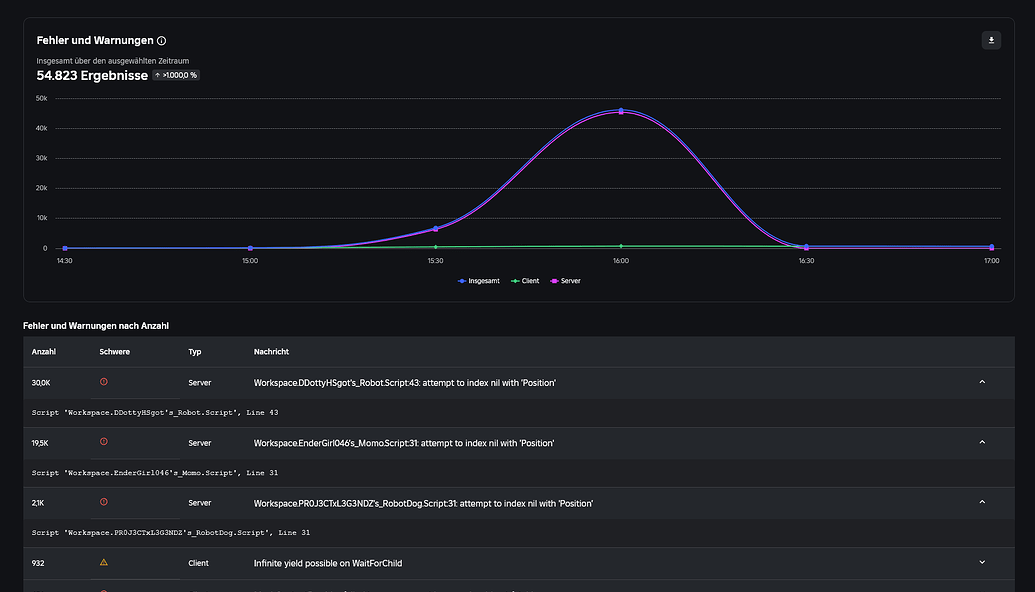Click stack trace 'Workspace.DDottyHSgot's_Robot.Script', Line 43

155,412
